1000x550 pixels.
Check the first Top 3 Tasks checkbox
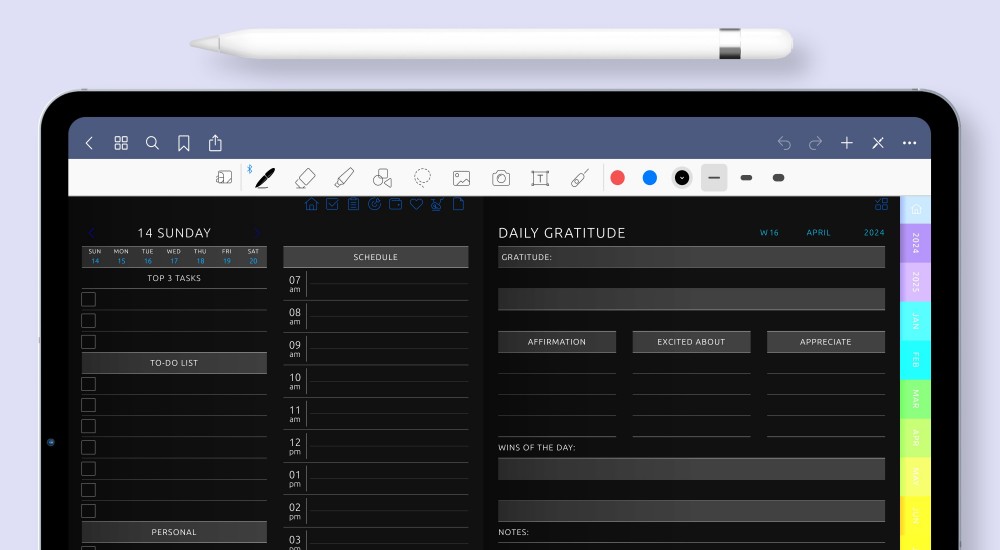coord(89,299)
